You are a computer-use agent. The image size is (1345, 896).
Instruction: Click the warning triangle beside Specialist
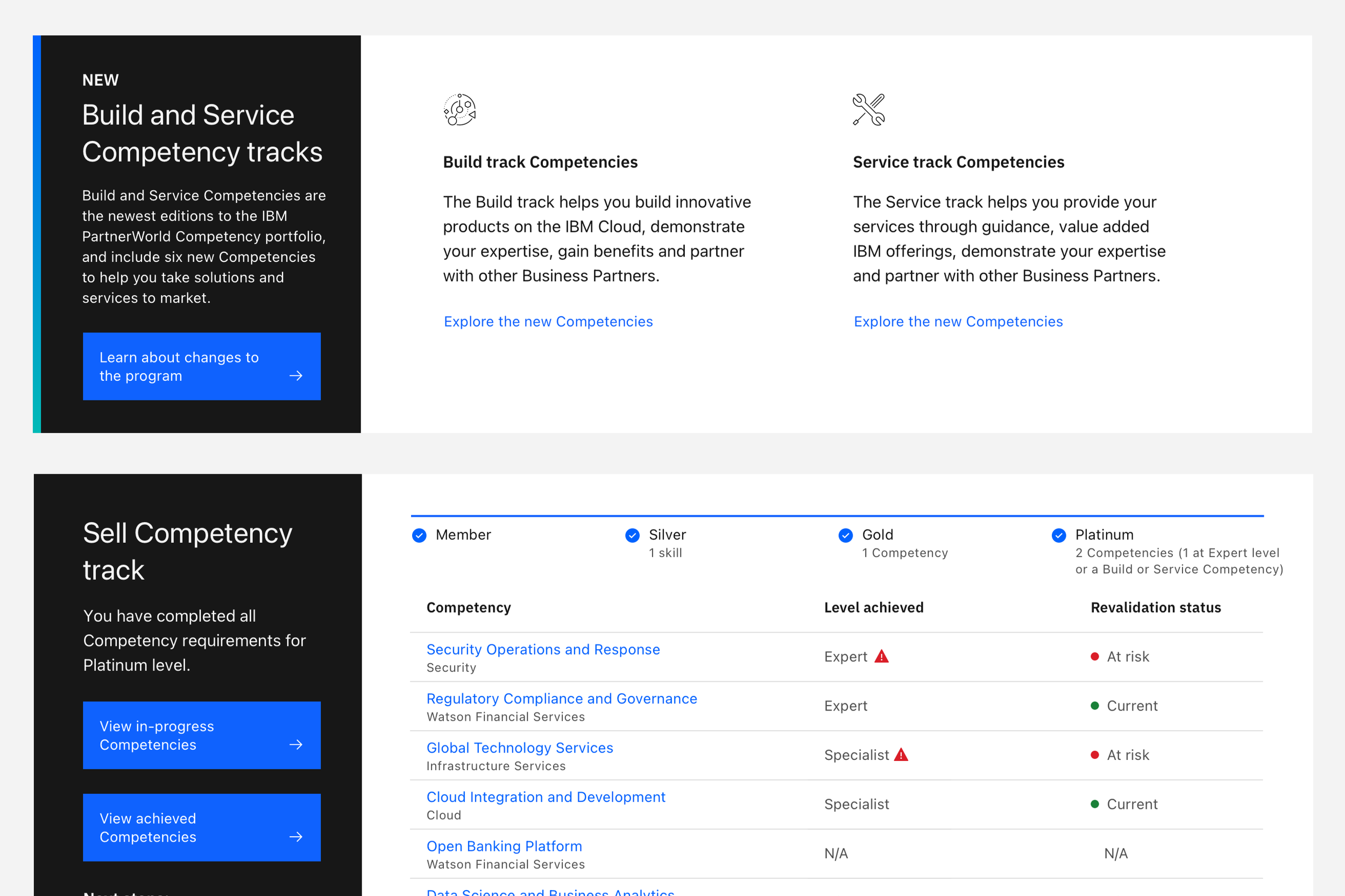coord(902,754)
